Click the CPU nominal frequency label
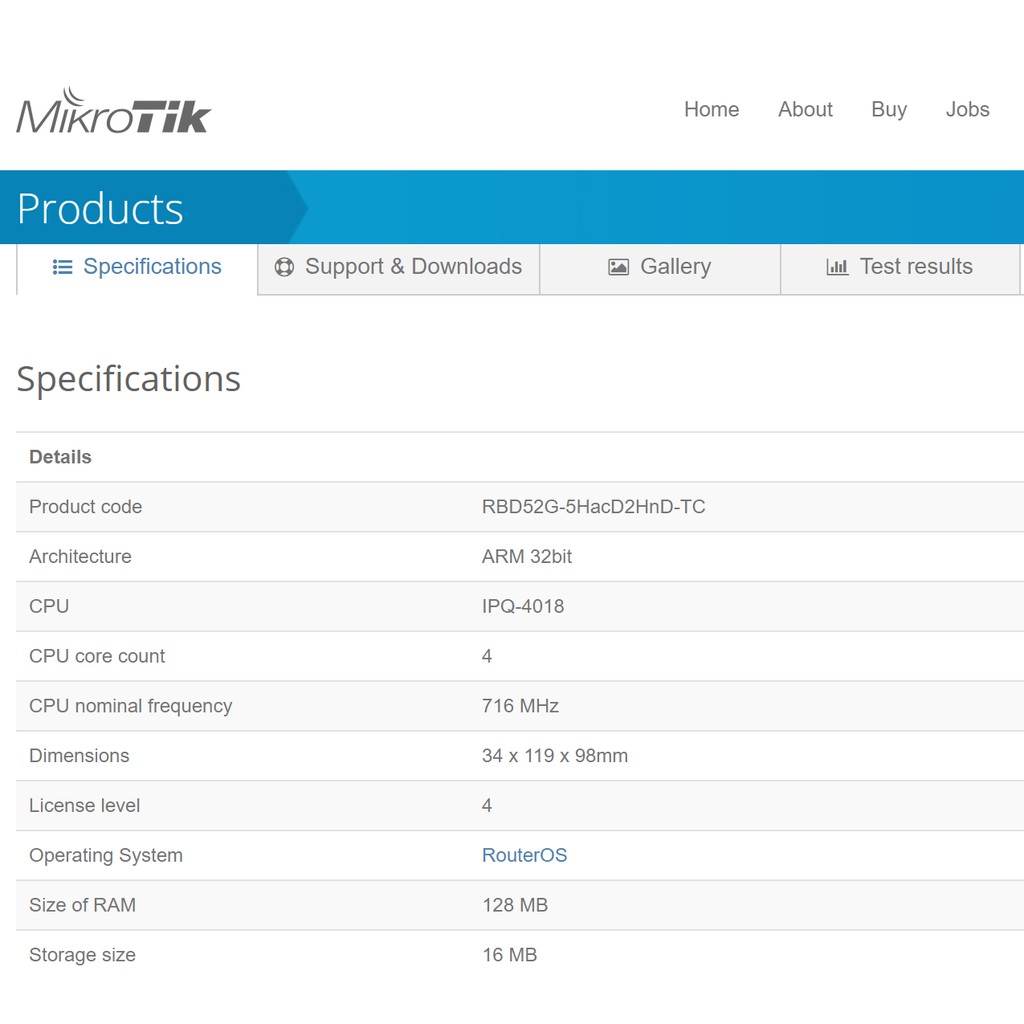 pos(131,706)
